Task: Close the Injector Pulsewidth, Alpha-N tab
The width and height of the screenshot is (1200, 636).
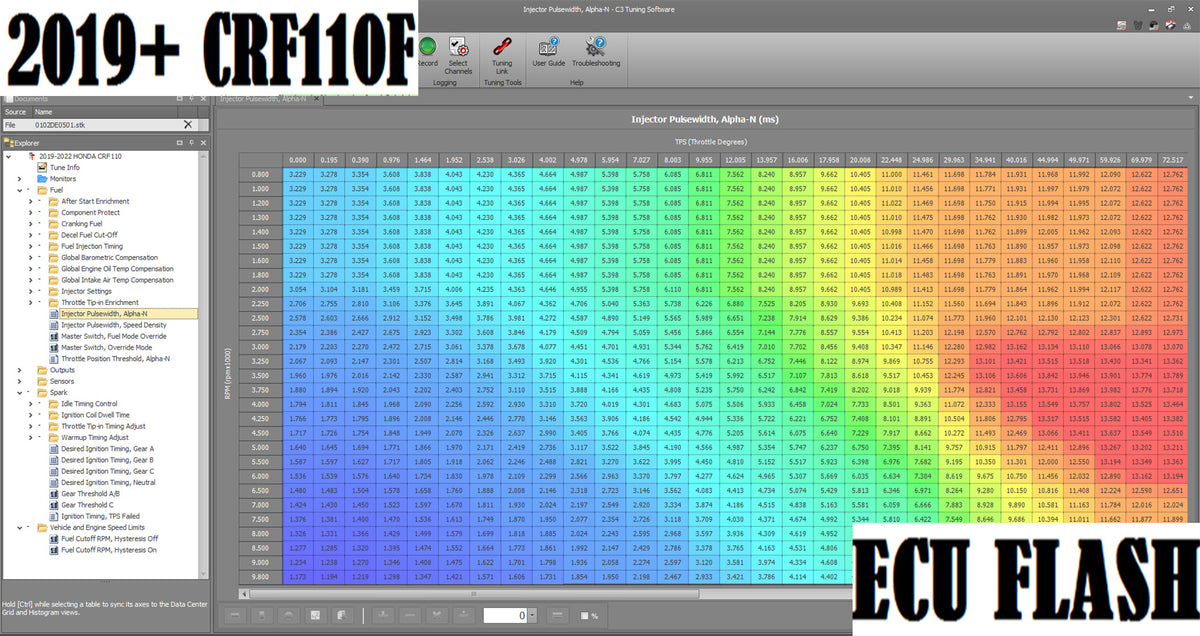Action: click(317, 99)
